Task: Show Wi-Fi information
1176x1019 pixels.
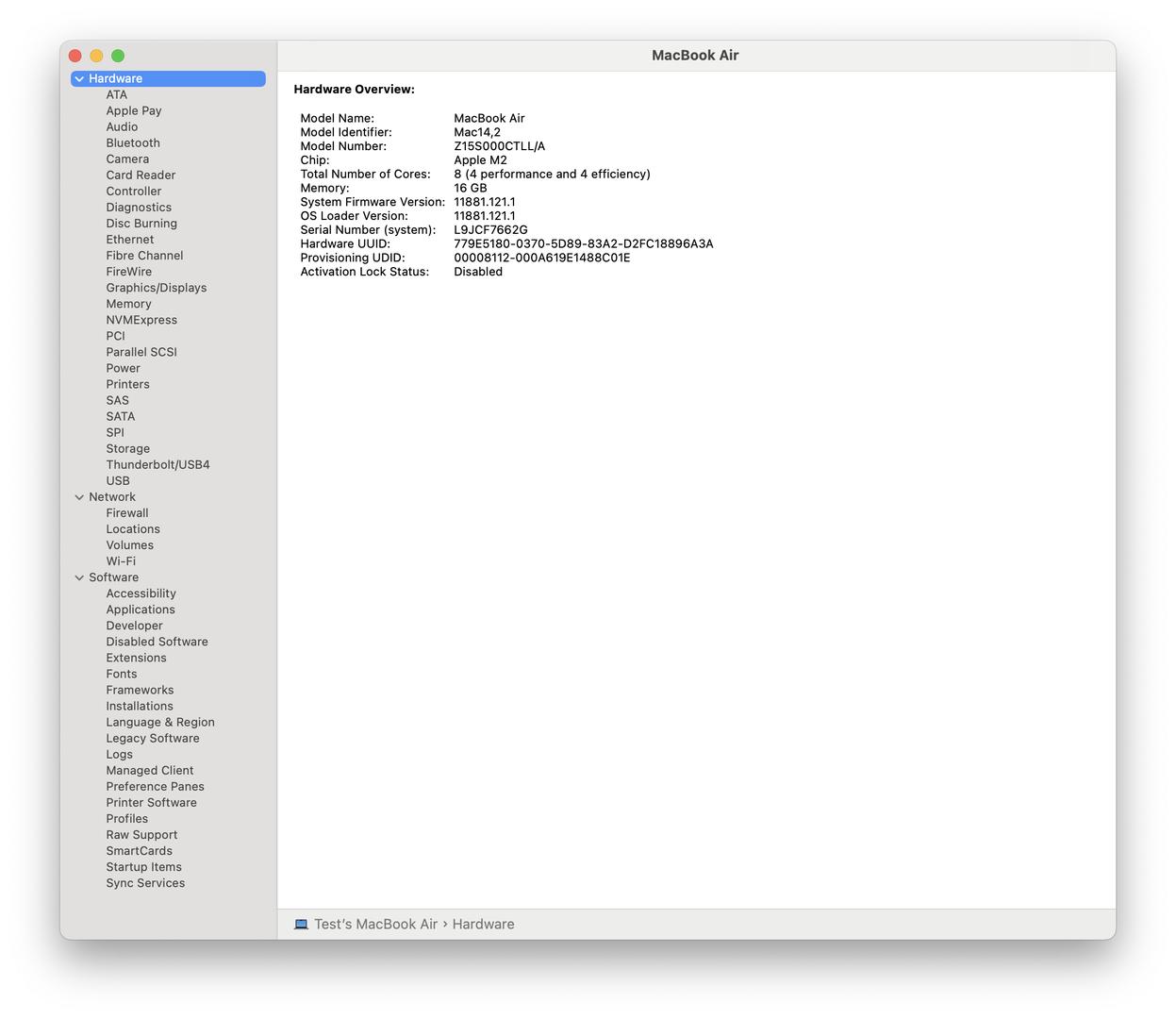Action: [x=121, y=561]
